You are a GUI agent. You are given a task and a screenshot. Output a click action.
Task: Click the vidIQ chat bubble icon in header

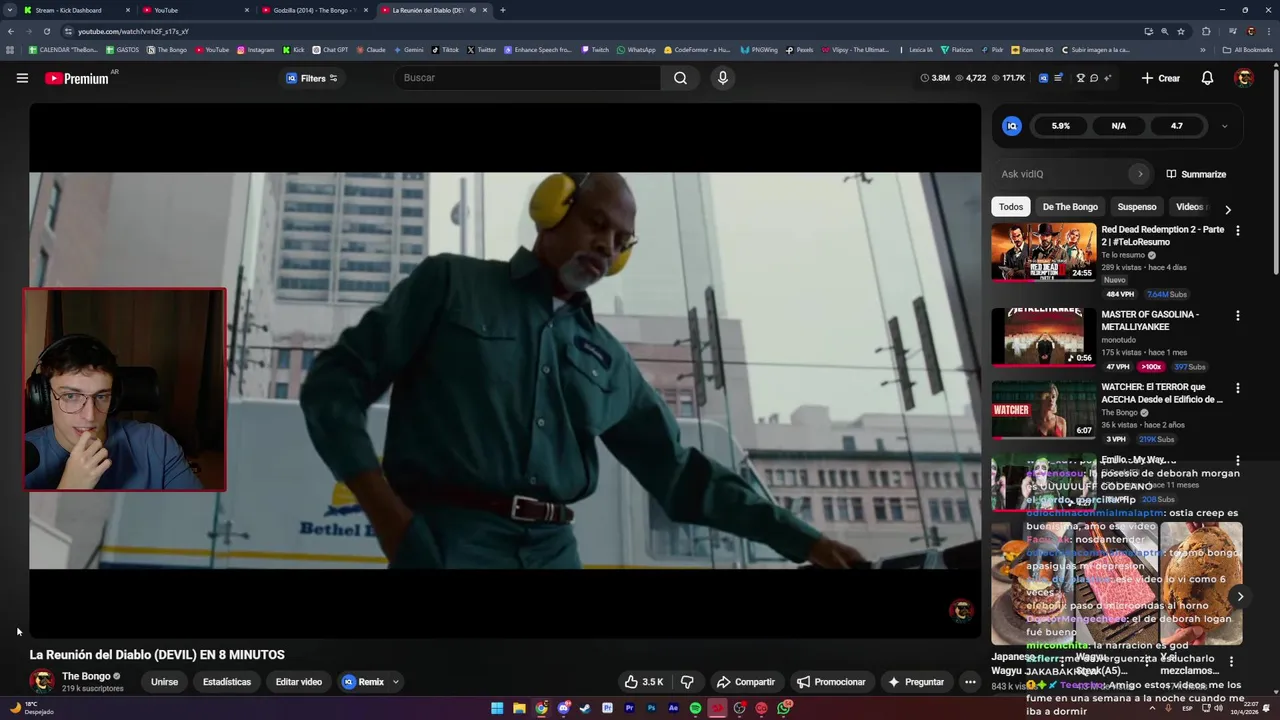click(x=1094, y=78)
